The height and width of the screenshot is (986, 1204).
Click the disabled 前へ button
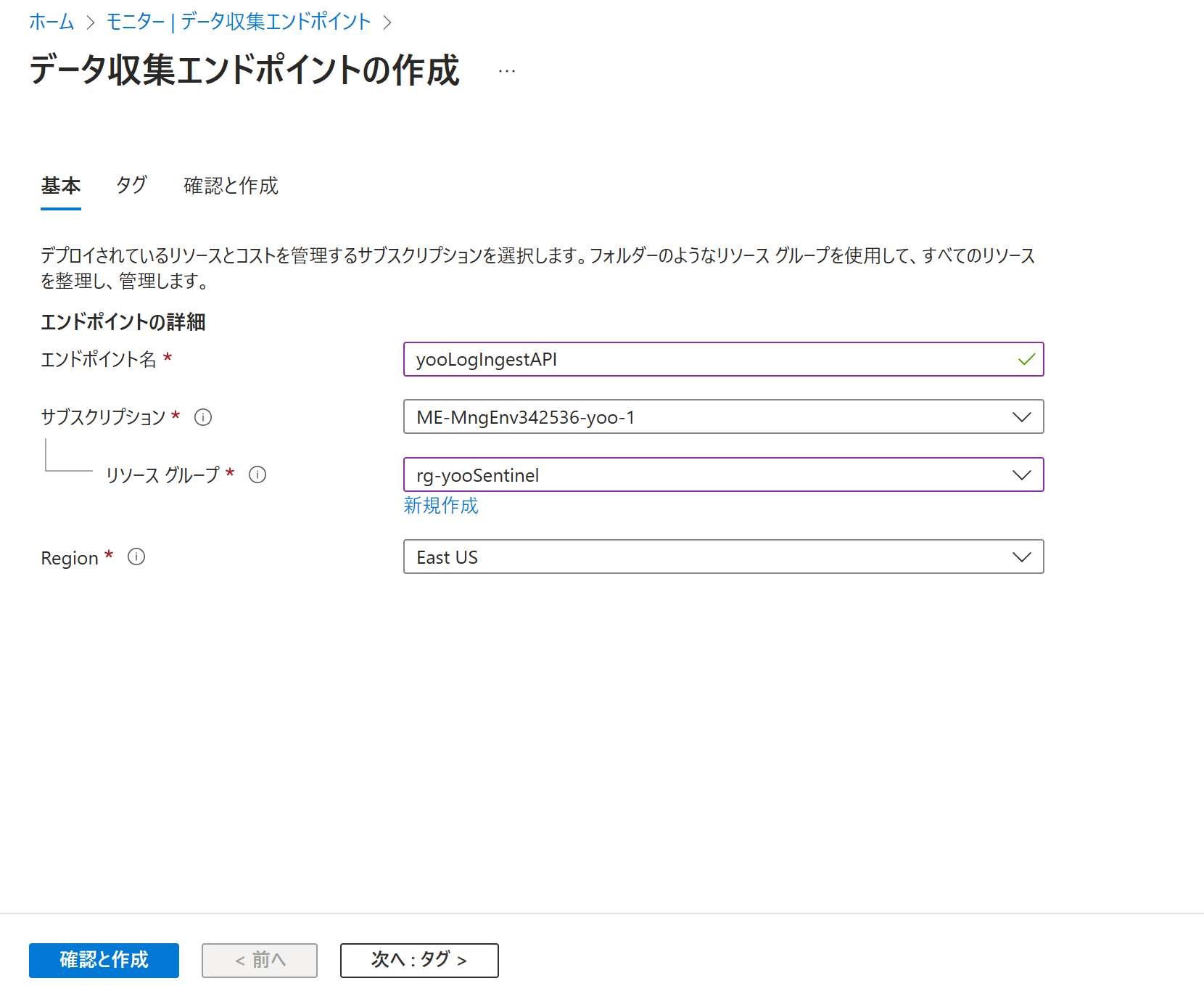[x=260, y=960]
